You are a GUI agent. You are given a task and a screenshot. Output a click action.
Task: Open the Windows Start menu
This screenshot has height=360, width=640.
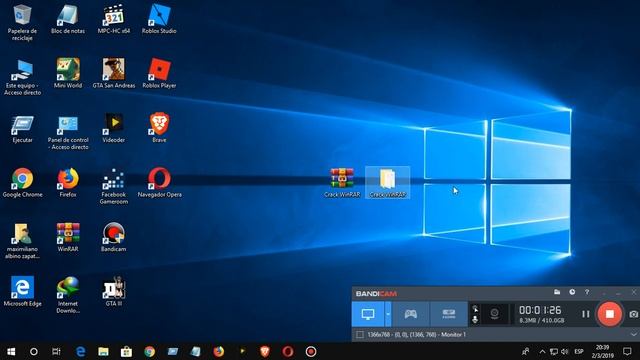coord(11,351)
